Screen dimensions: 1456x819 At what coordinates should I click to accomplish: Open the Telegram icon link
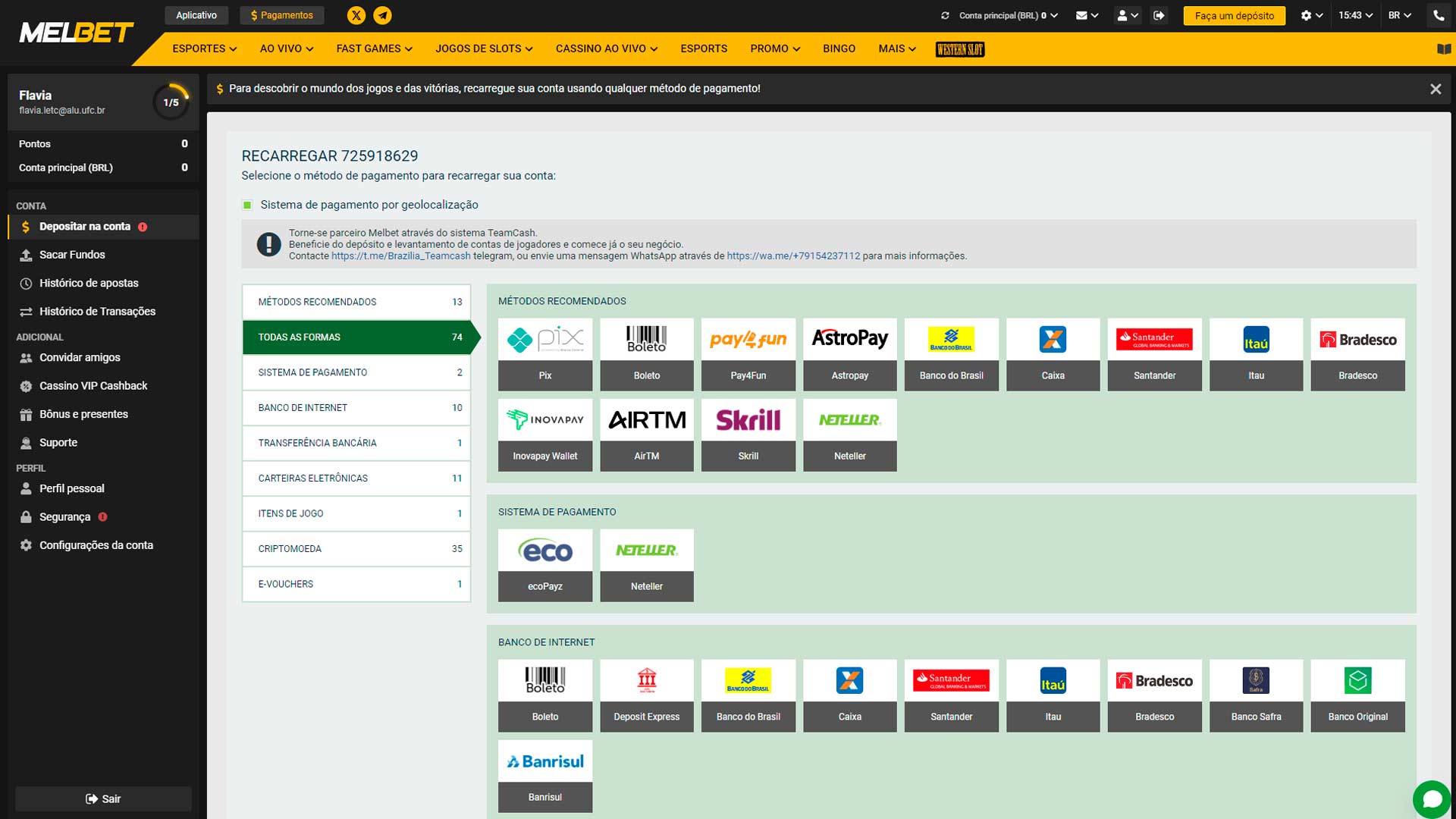[x=383, y=15]
